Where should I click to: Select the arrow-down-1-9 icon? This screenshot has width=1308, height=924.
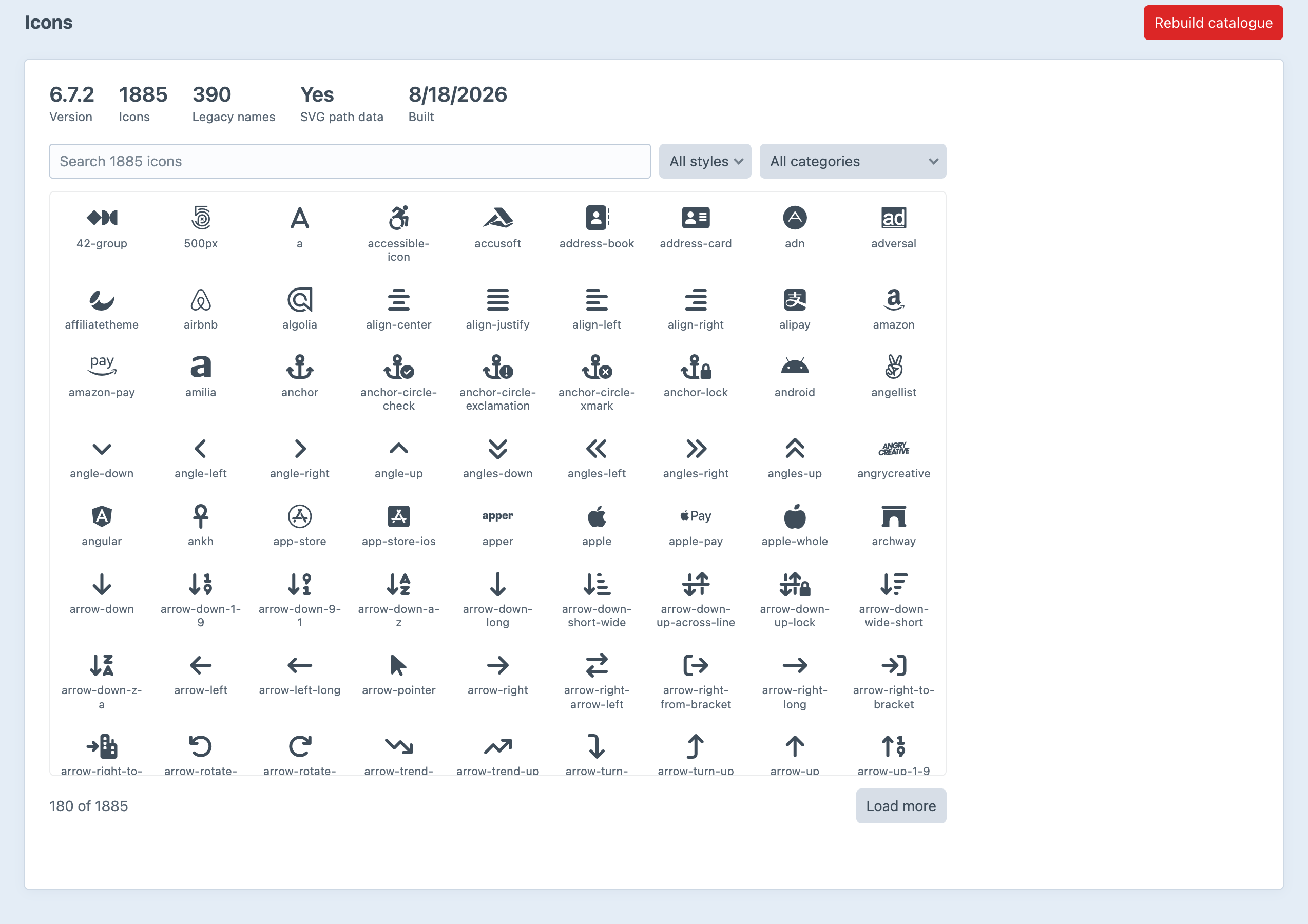[201, 585]
